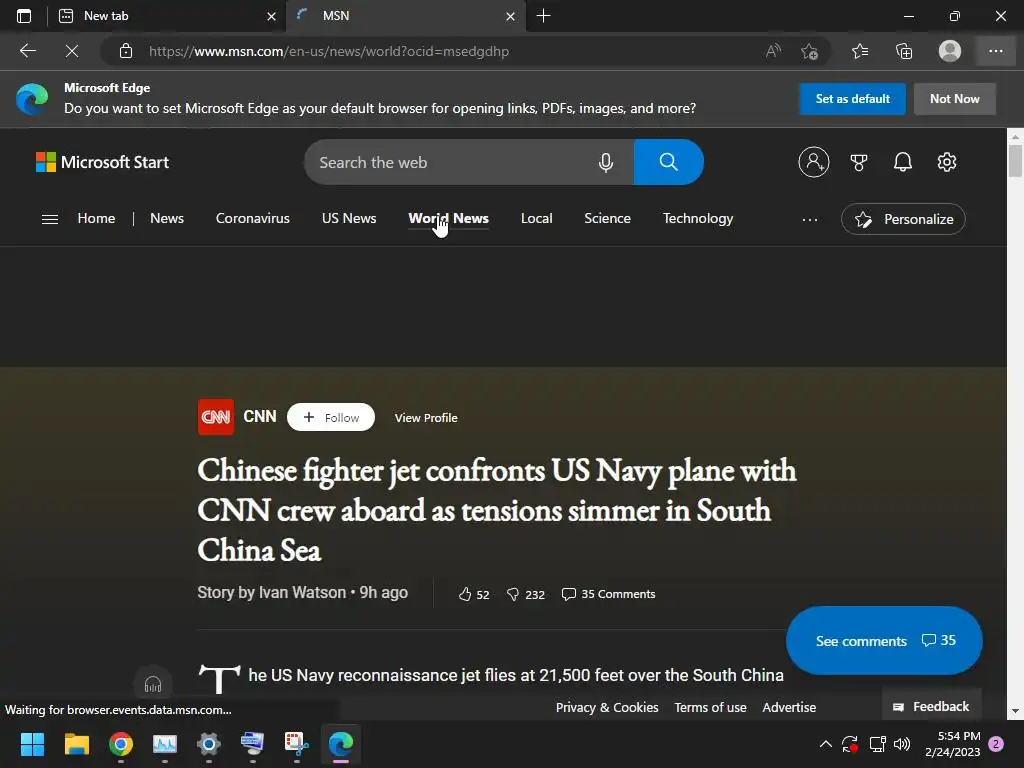Viewport: 1024px width, 768px height.
Task: Open Snipping Tool from the taskbar
Action: (x=296, y=744)
